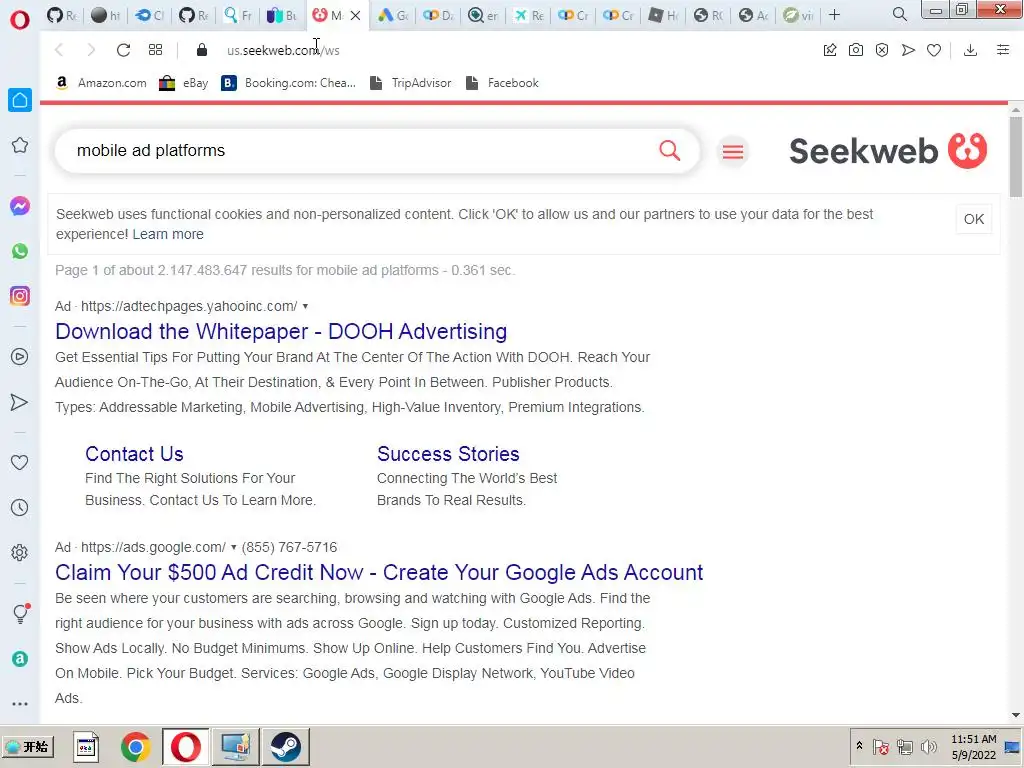Click the site security padlock icon
The image size is (1024, 768).
point(202,50)
